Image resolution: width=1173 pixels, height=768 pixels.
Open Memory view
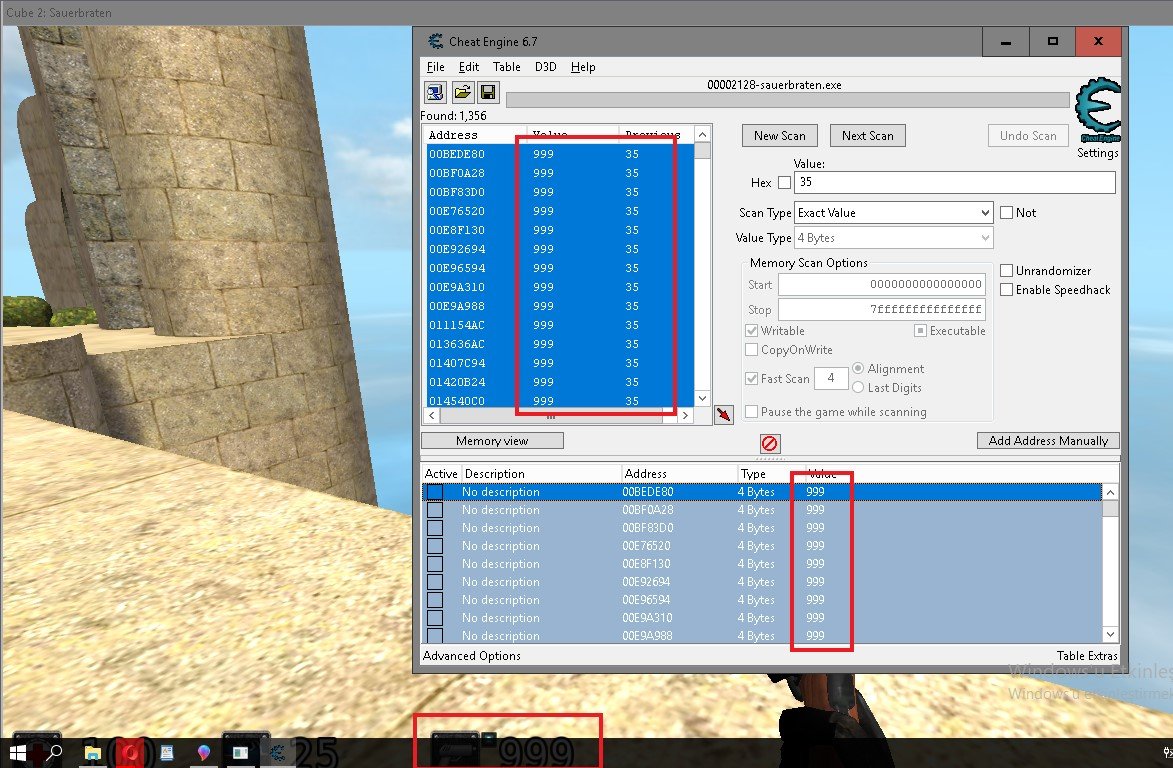(492, 440)
